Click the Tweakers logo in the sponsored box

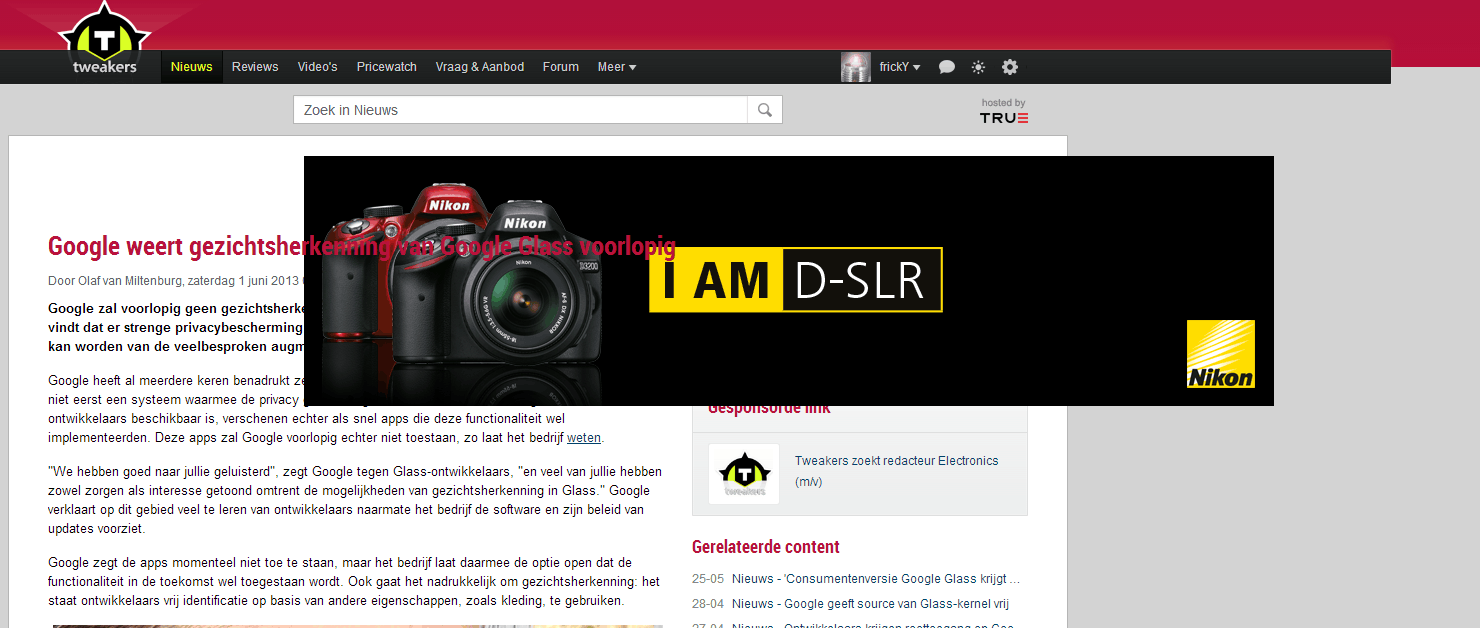tap(744, 474)
